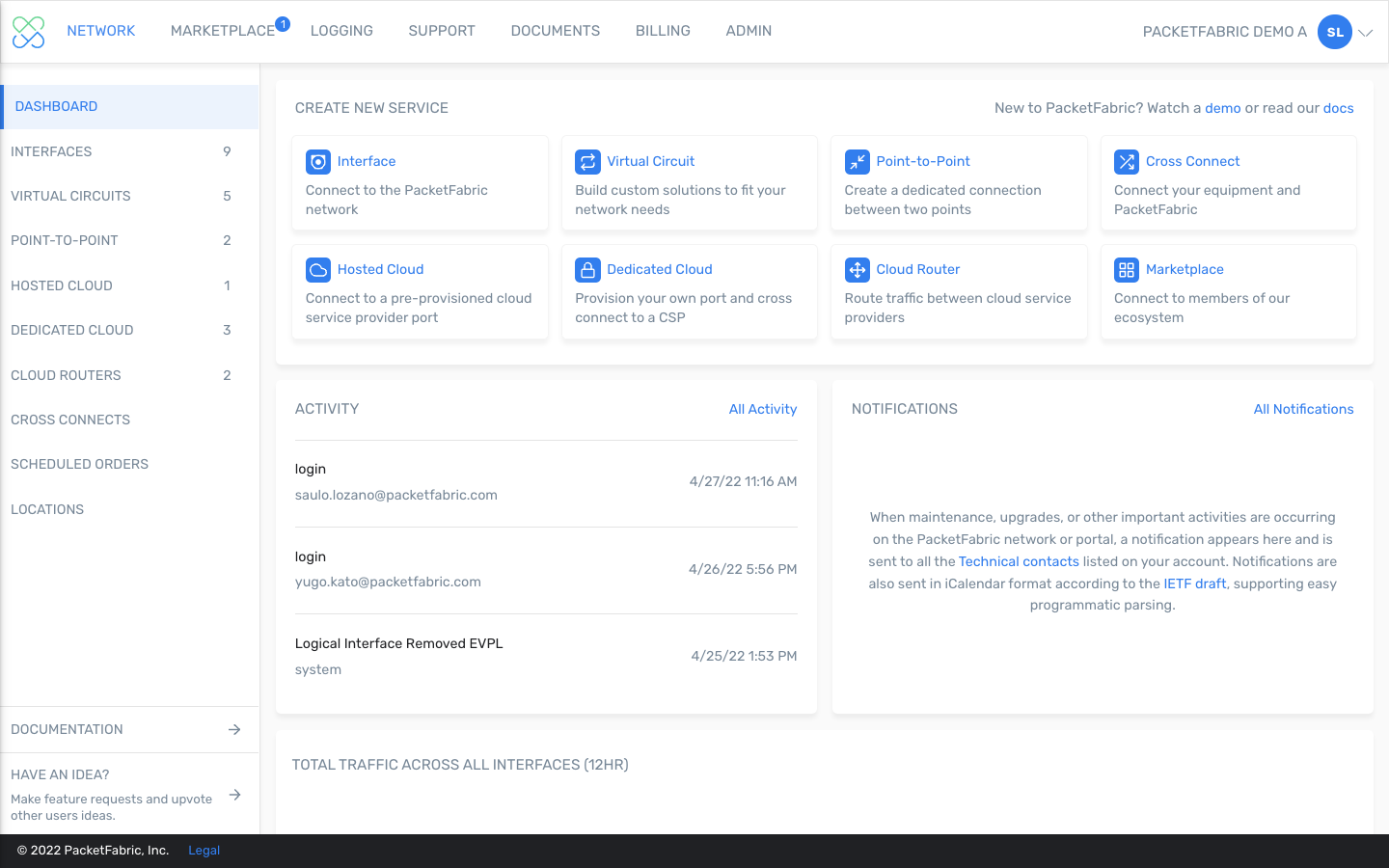Switch to the Billing menu
The height and width of the screenshot is (868, 1389).
[x=663, y=31]
